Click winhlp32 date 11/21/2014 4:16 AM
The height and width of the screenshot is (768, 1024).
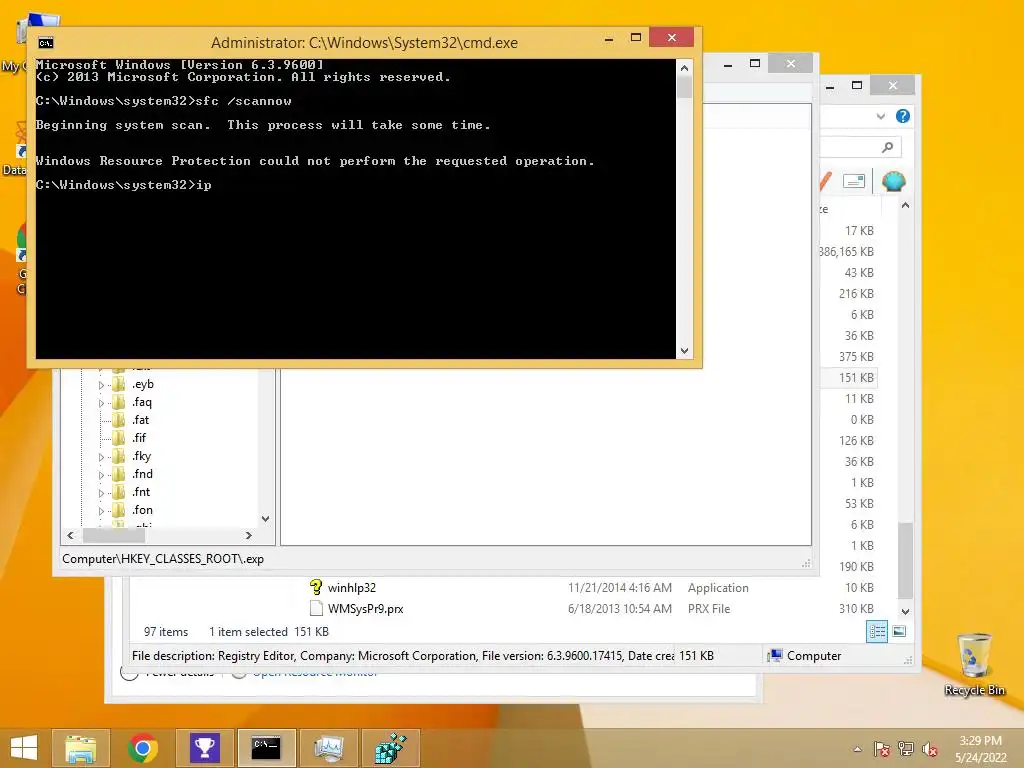point(620,588)
